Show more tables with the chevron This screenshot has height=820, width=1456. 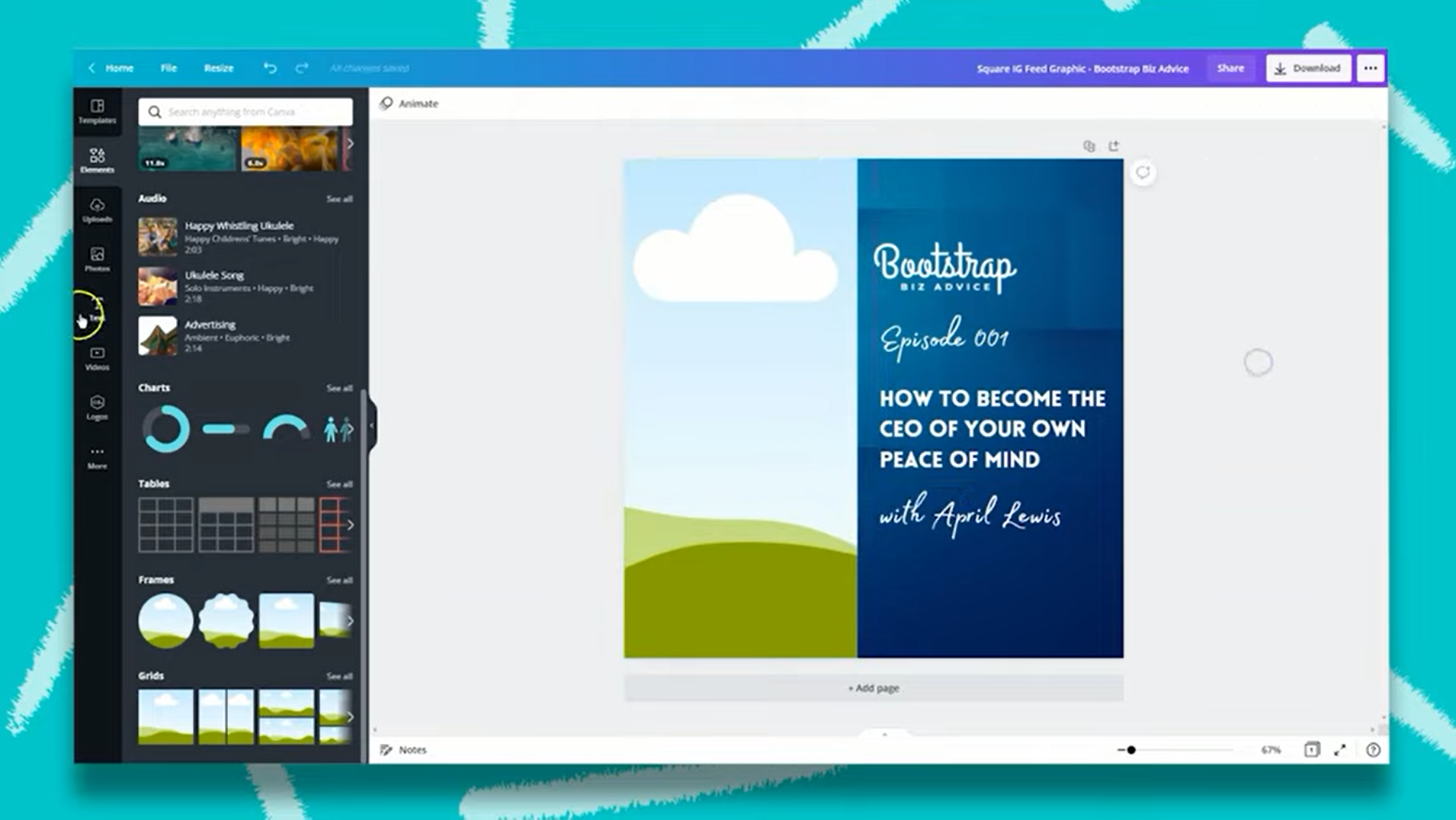[x=350, y=525]
